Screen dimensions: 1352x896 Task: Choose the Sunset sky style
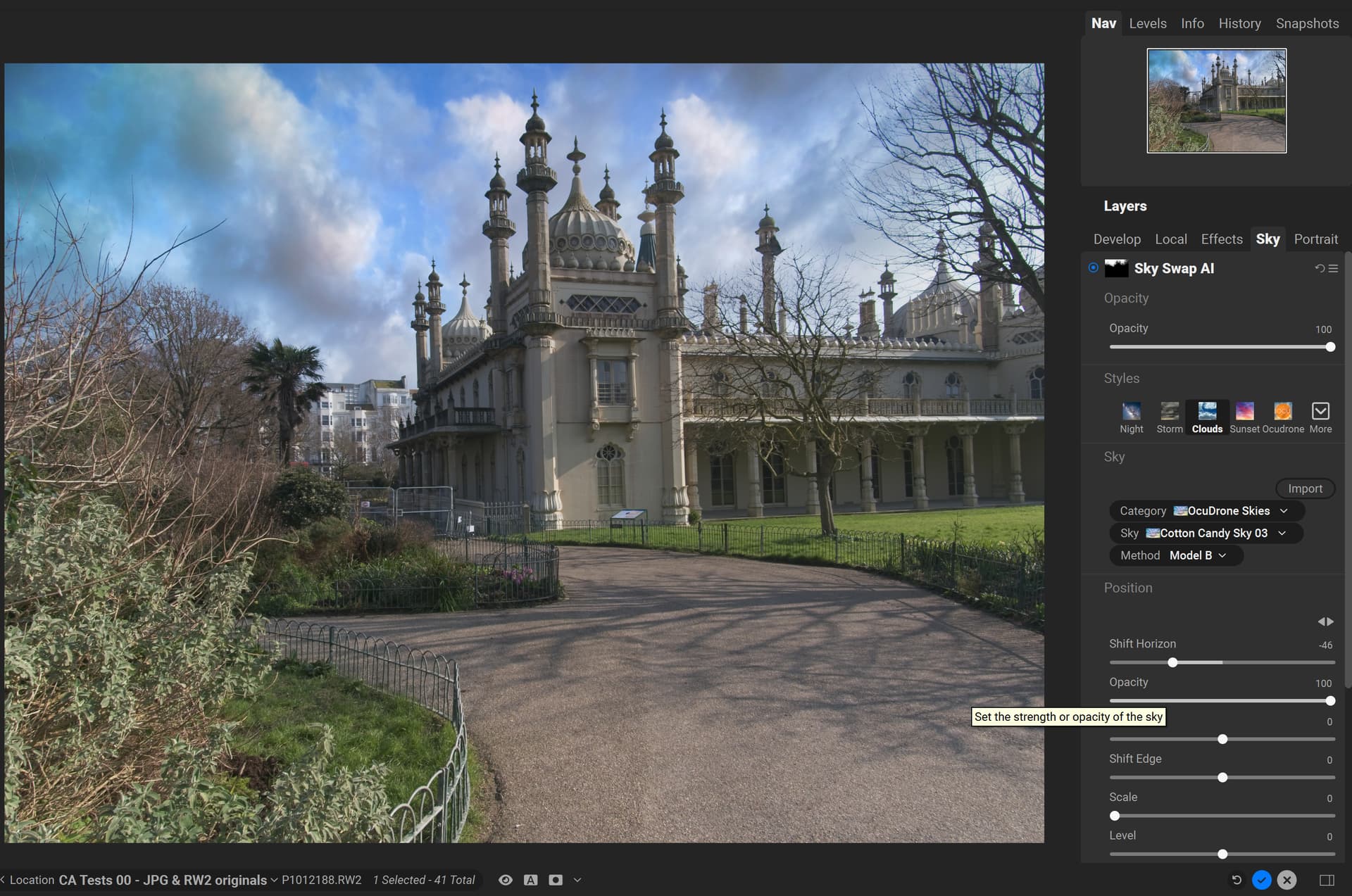click(x=1244, y=411)
